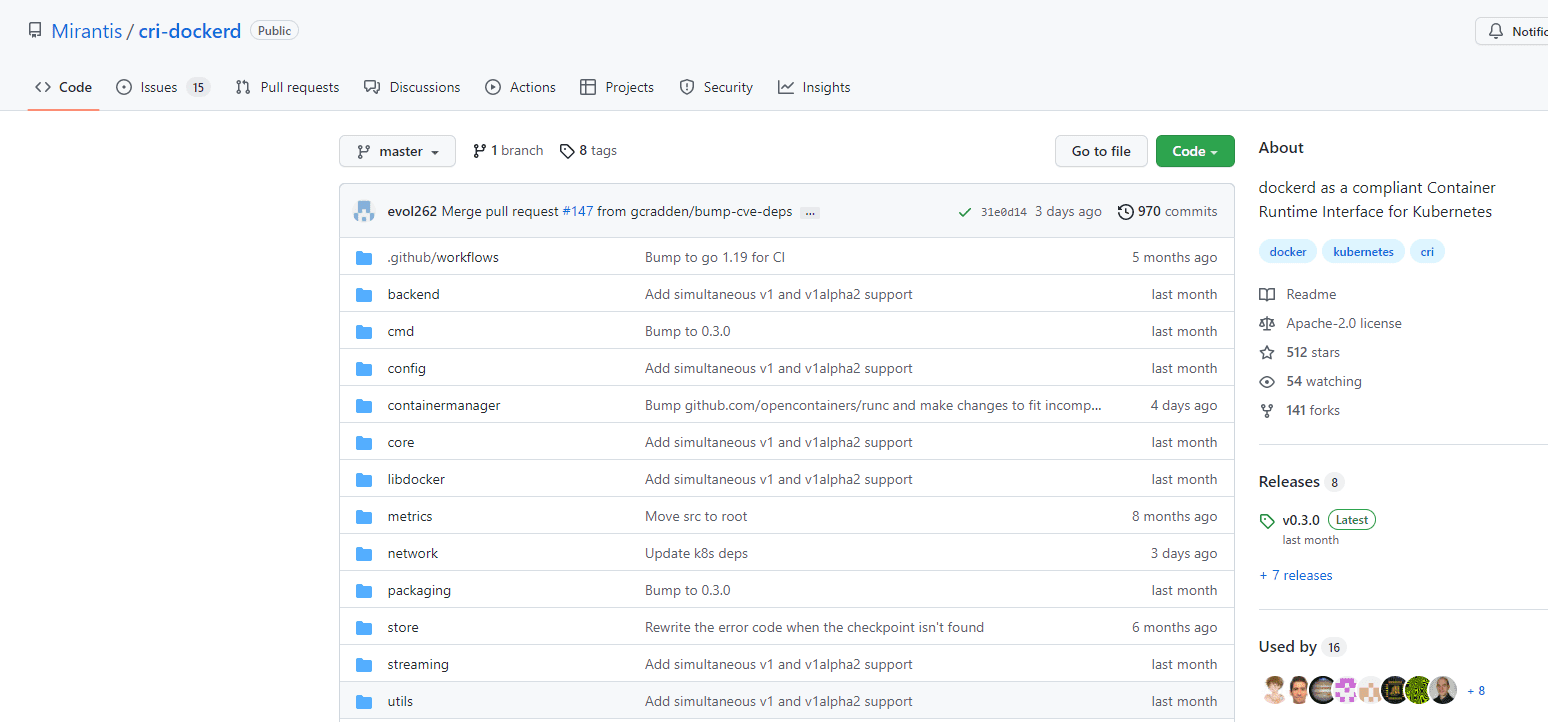The height and width of the screenshot is (722, 1548).
Task: Click the folder icon for cmd
Action: 364,331
